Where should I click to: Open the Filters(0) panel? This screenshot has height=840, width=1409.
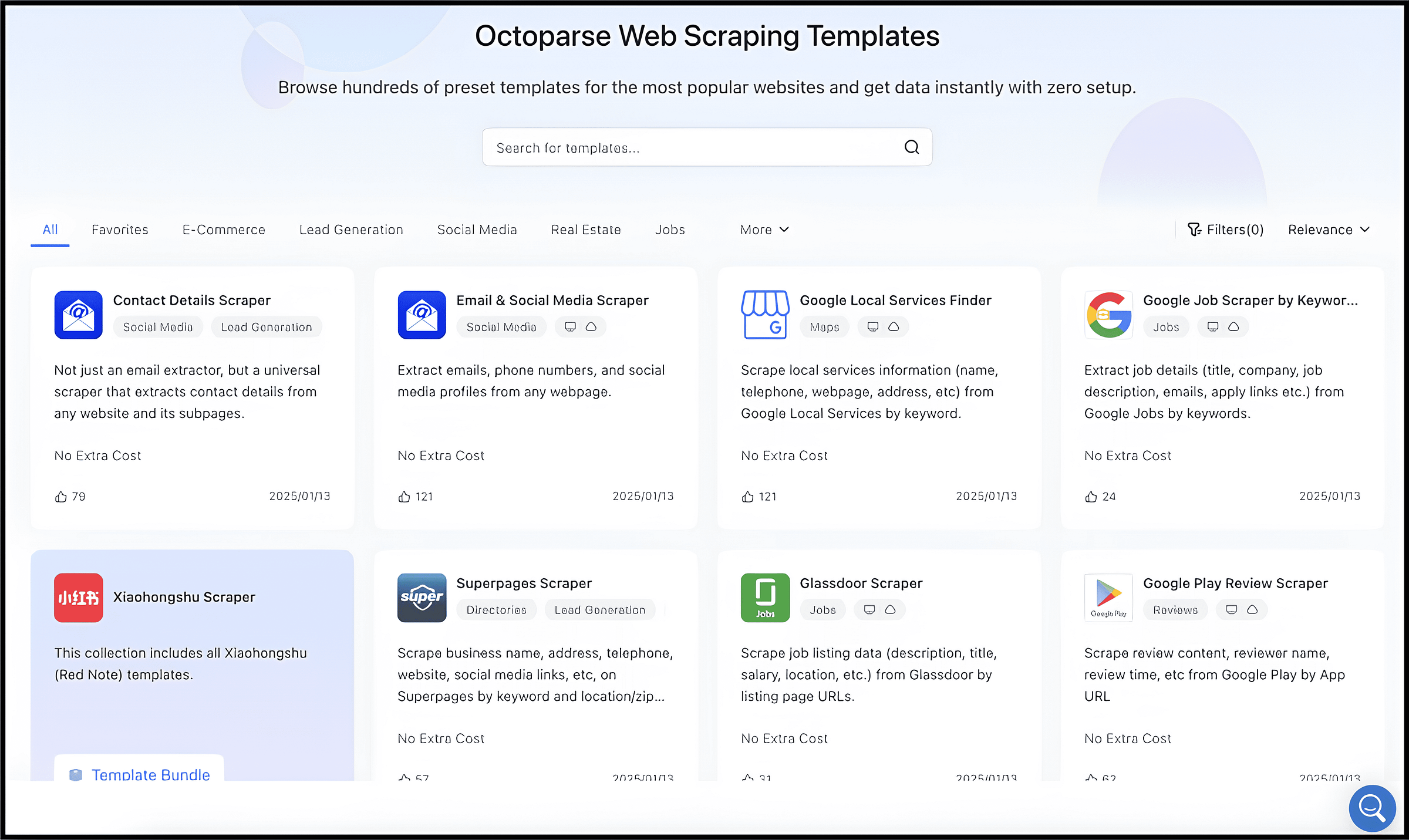1225,230
